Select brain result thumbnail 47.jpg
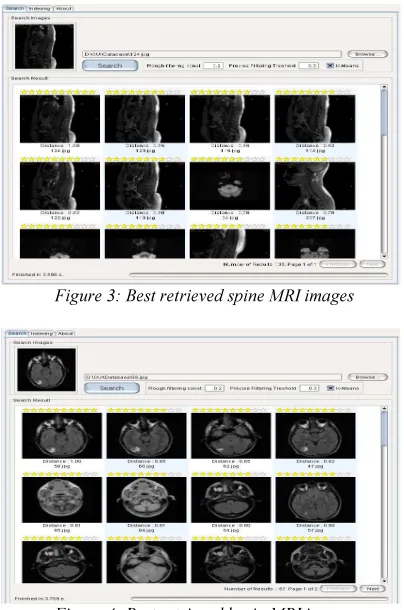This screenshot has width=404, height=610. pyautogui.click(x=316, y=436)
